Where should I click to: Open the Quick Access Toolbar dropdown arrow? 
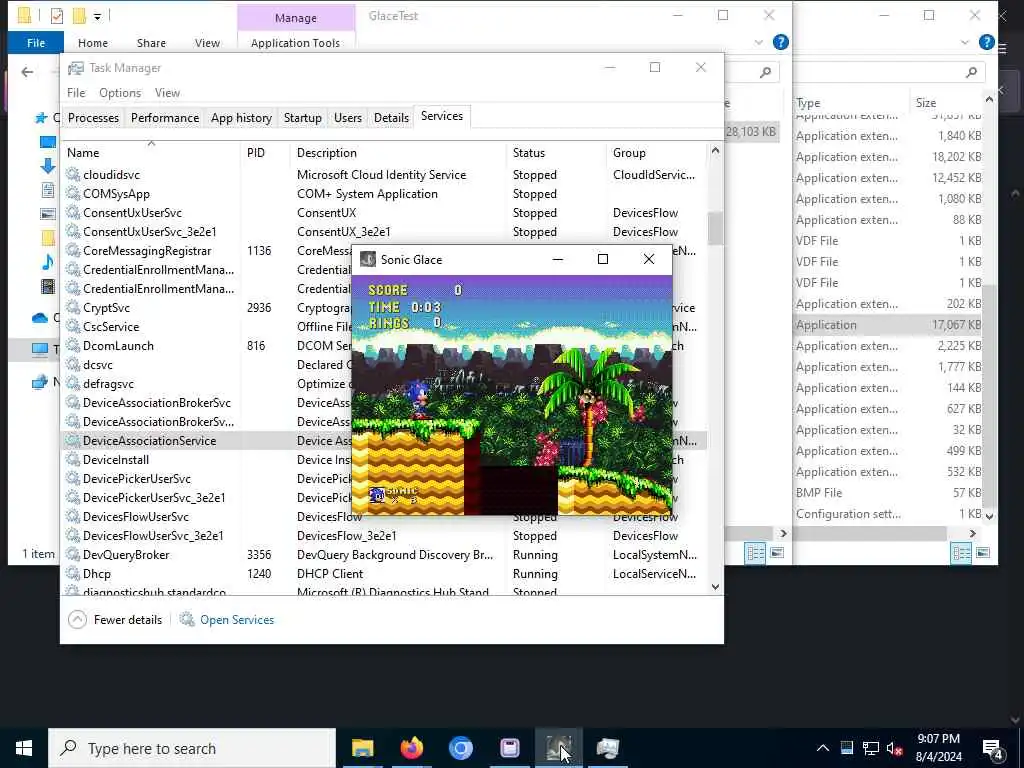click(x=97, y=16)
